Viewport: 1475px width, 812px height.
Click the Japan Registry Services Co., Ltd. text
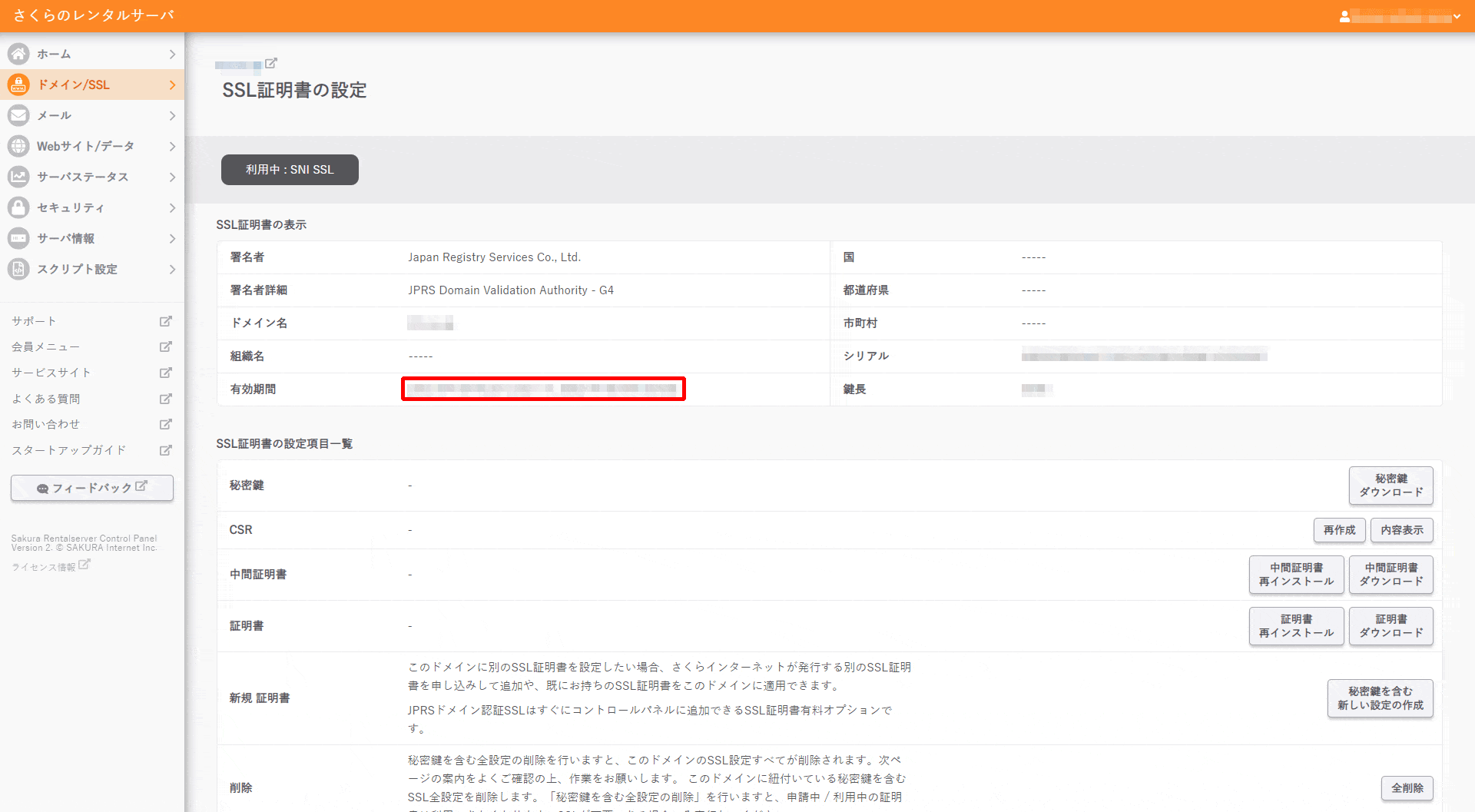point(494,257)
